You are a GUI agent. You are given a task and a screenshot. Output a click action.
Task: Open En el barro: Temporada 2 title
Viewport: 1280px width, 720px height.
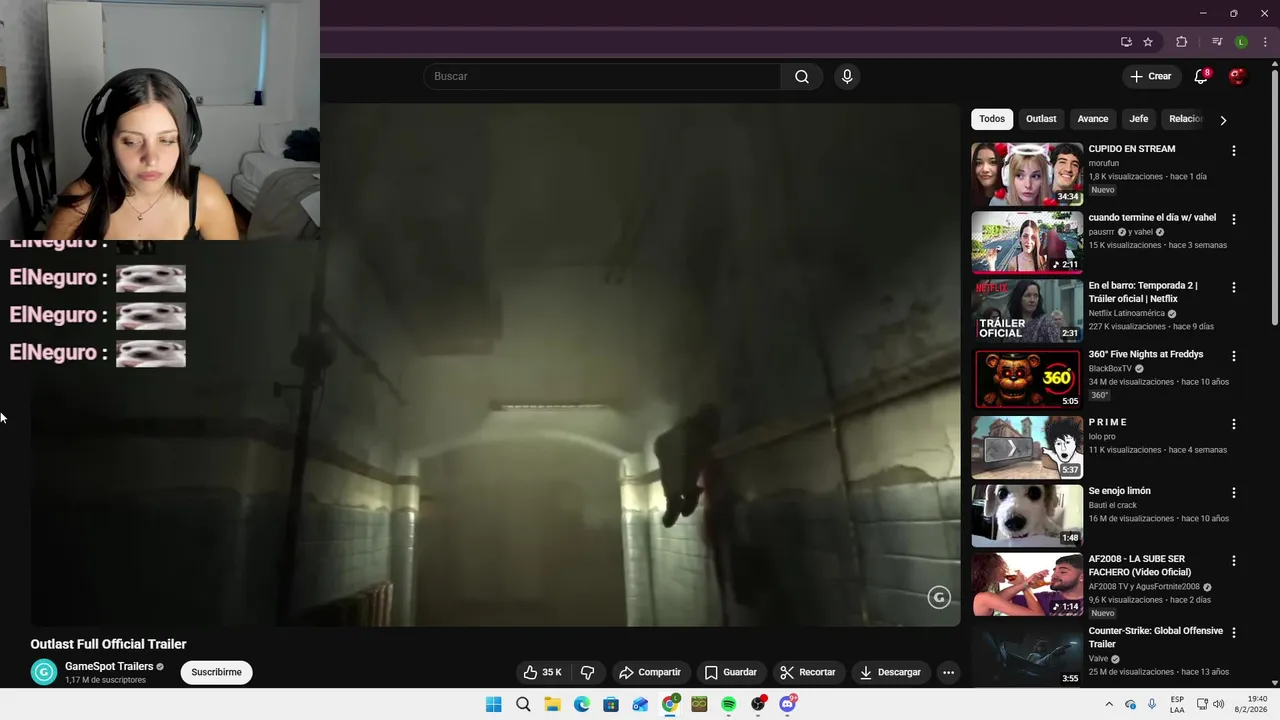pyautogui.click(x=1143, y=292)
